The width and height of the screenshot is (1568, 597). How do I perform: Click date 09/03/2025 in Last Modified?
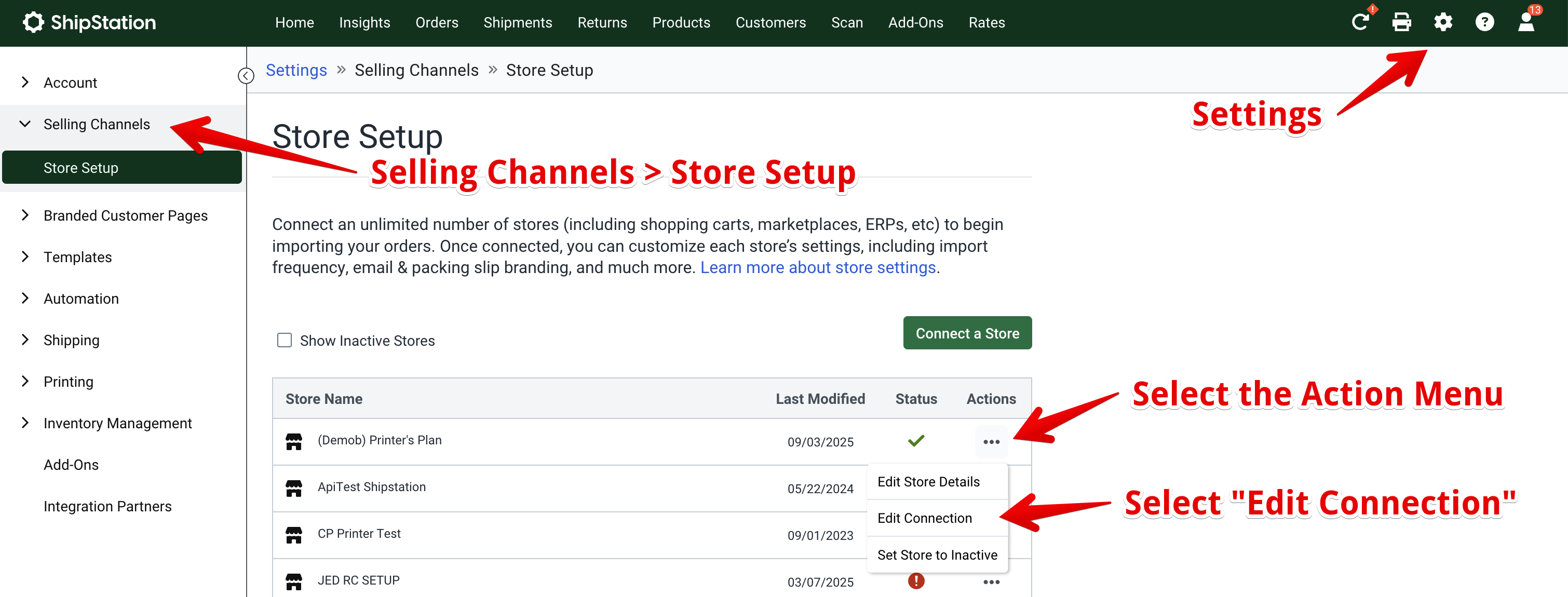pyautogui.click(x=820, y=442)
